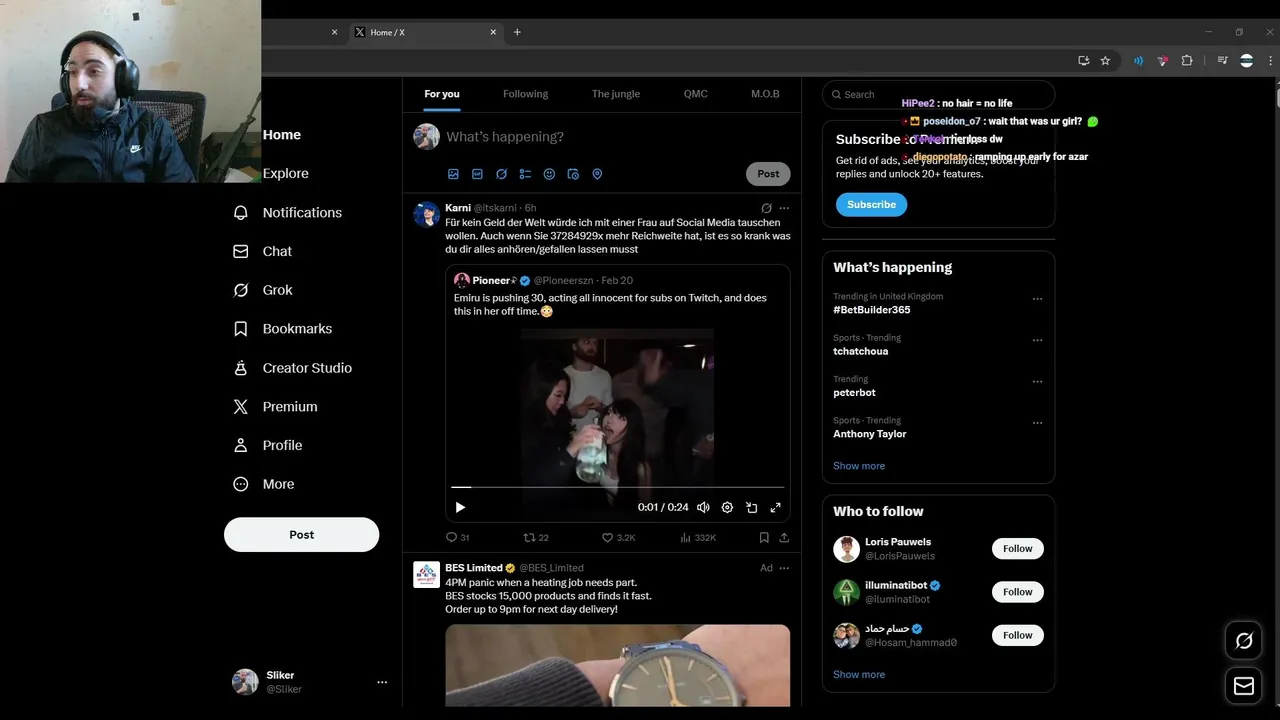The height and width of the screenshot is (720, 1280).
Task: Focus the Search box
Action: click(x=938, y=94)
